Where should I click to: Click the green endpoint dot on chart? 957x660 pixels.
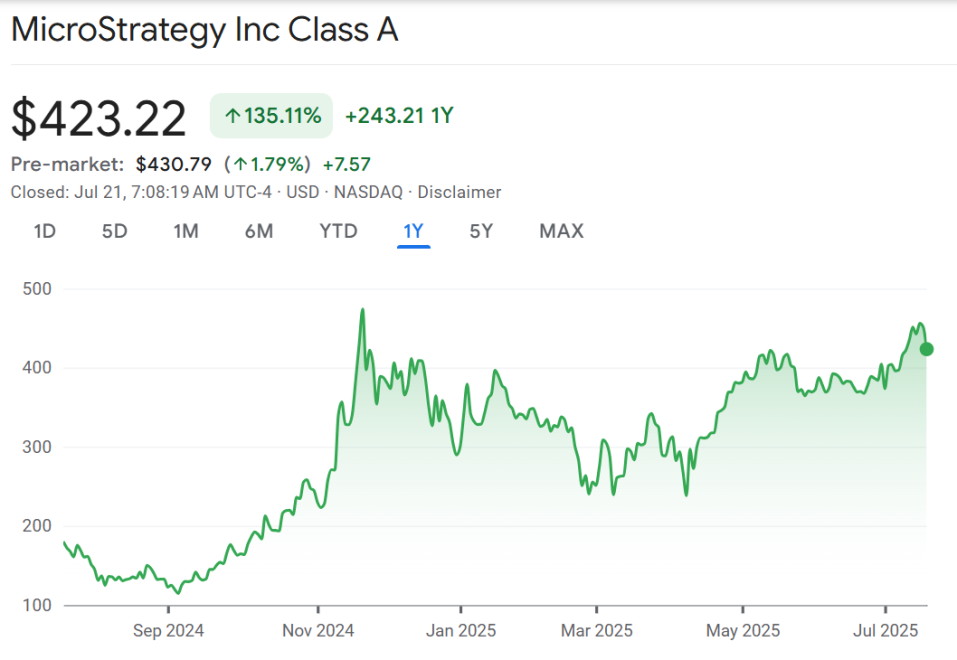tap(925, 349)
